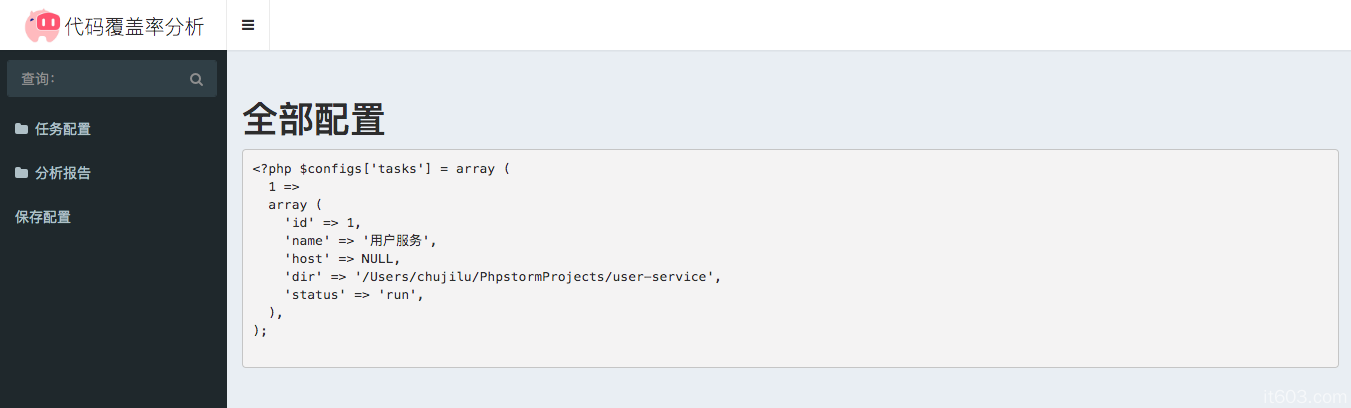Click the it603.com watermark text
The width and height of the screenshot is (1351, 408).
pos(1304,397)
